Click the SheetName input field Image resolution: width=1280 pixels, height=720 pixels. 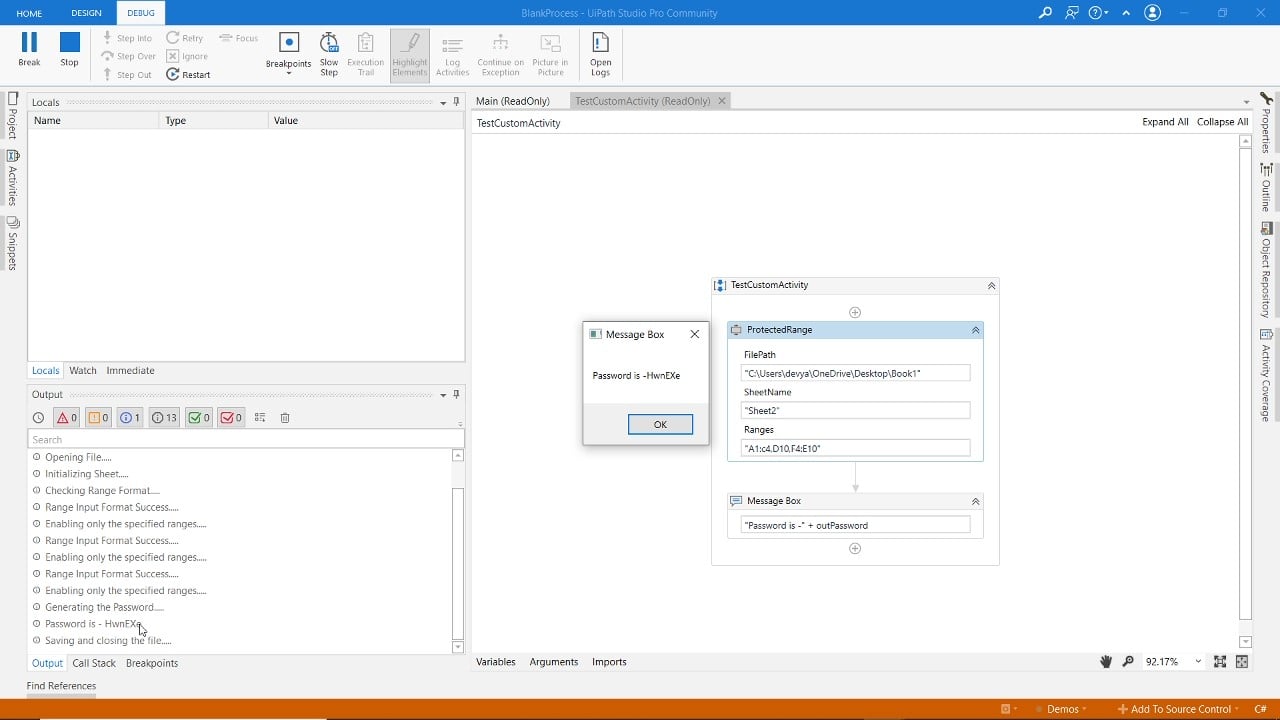tap(855, 410)
